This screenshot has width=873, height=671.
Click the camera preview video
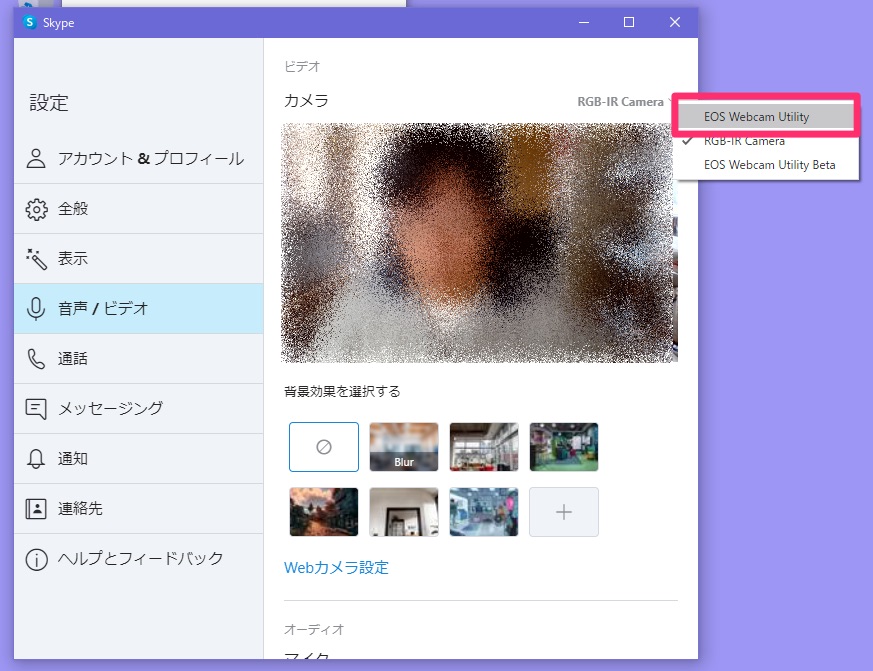point(479,243)
